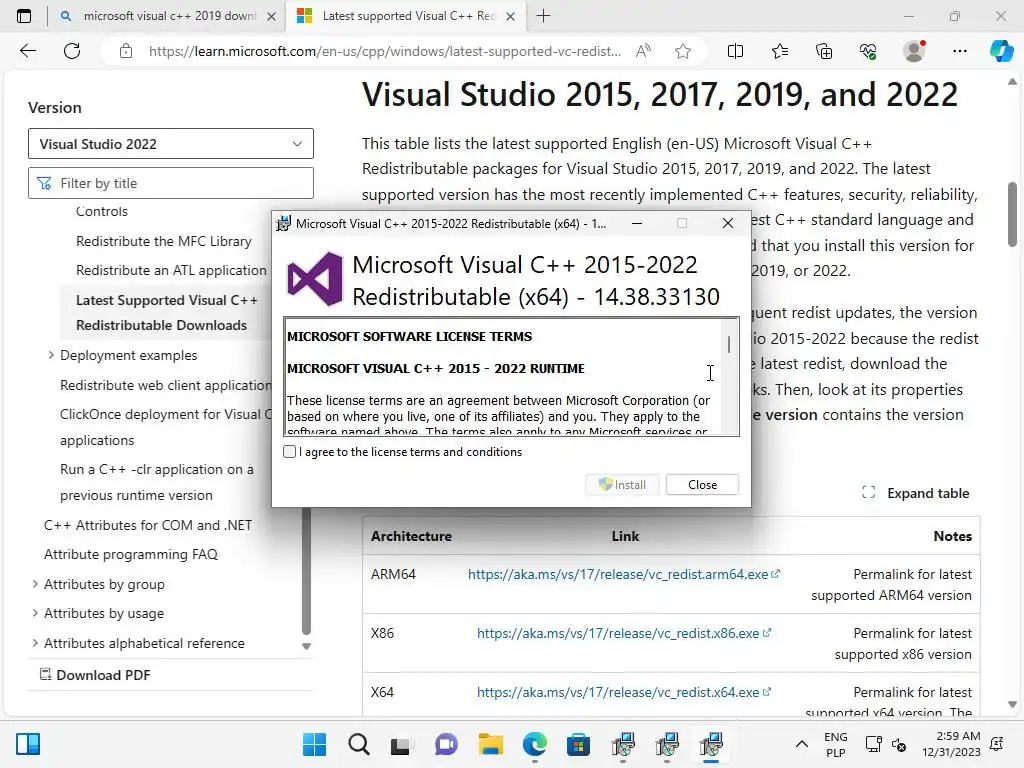Open the Widgets icon on the taskbar

click(28, 744)
